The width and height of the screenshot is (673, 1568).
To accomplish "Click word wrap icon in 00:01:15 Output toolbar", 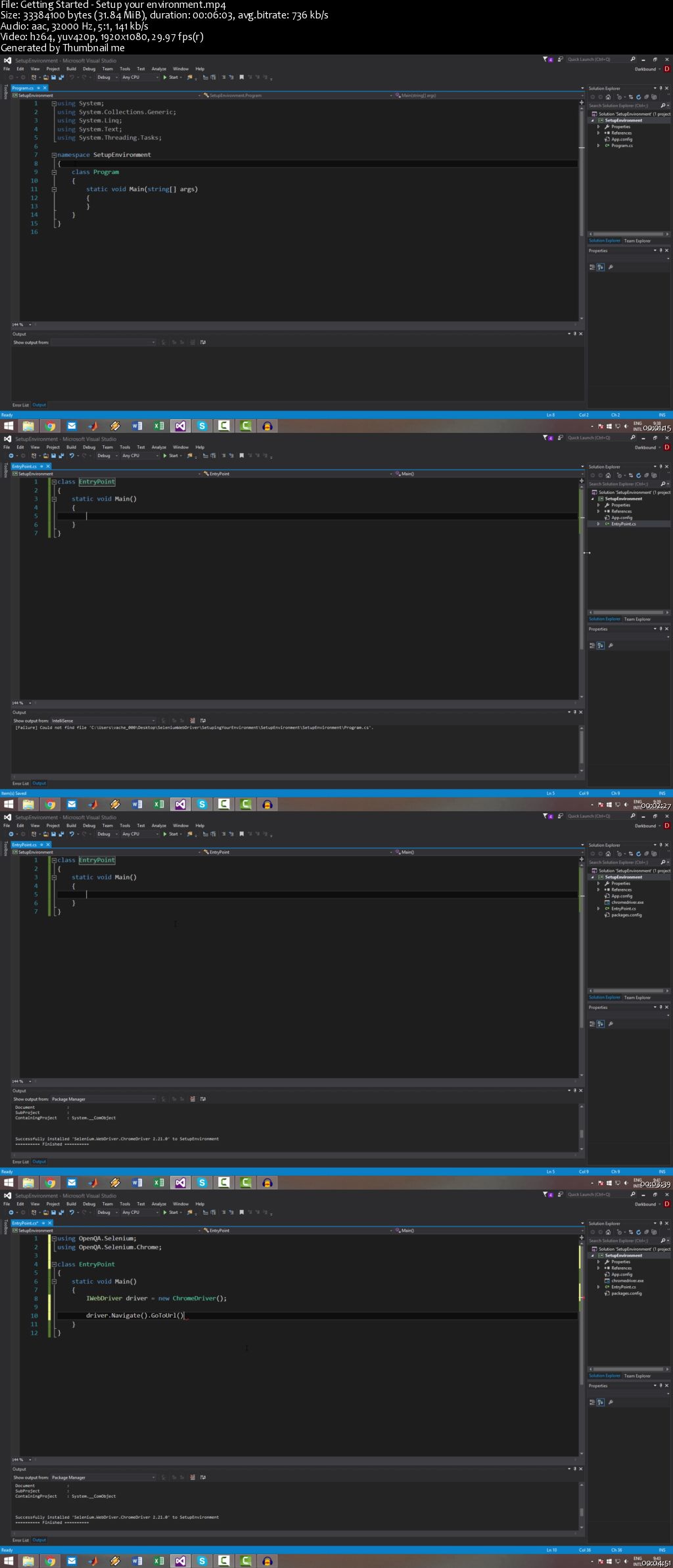I will (x=202, y=342).
